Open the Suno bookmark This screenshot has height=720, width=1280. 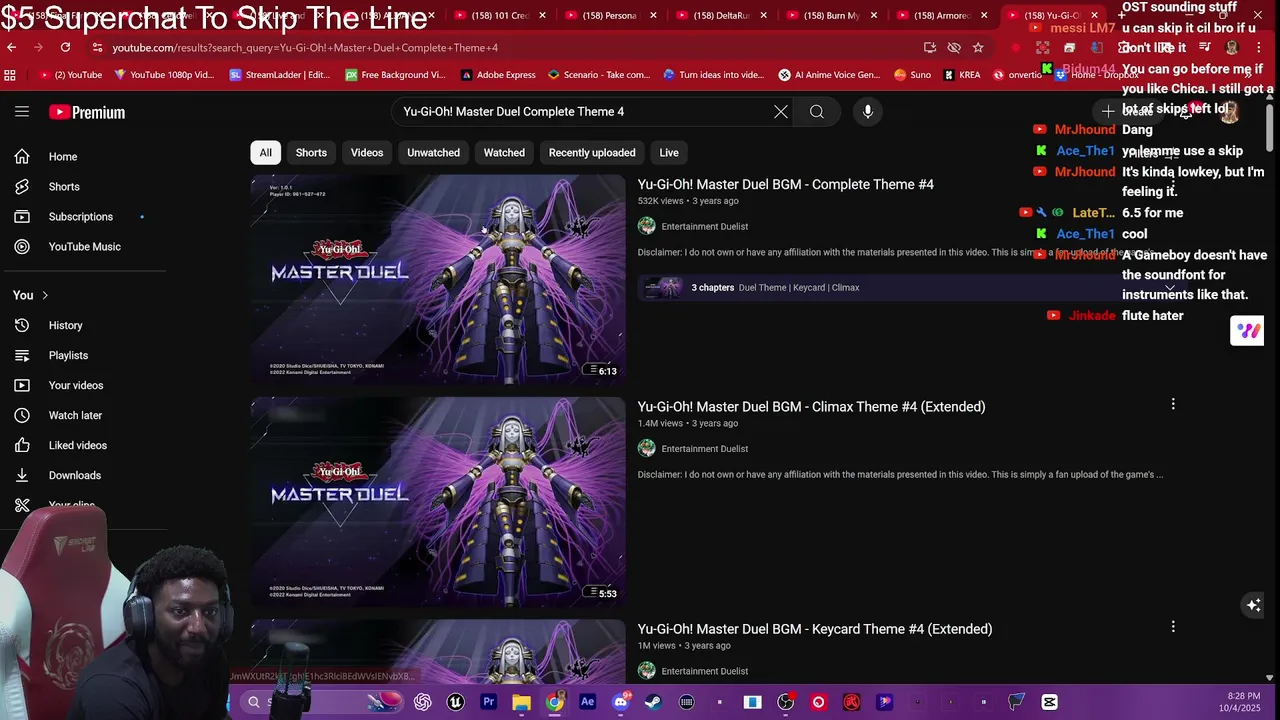pyautogui.click(x=912, y=75)
